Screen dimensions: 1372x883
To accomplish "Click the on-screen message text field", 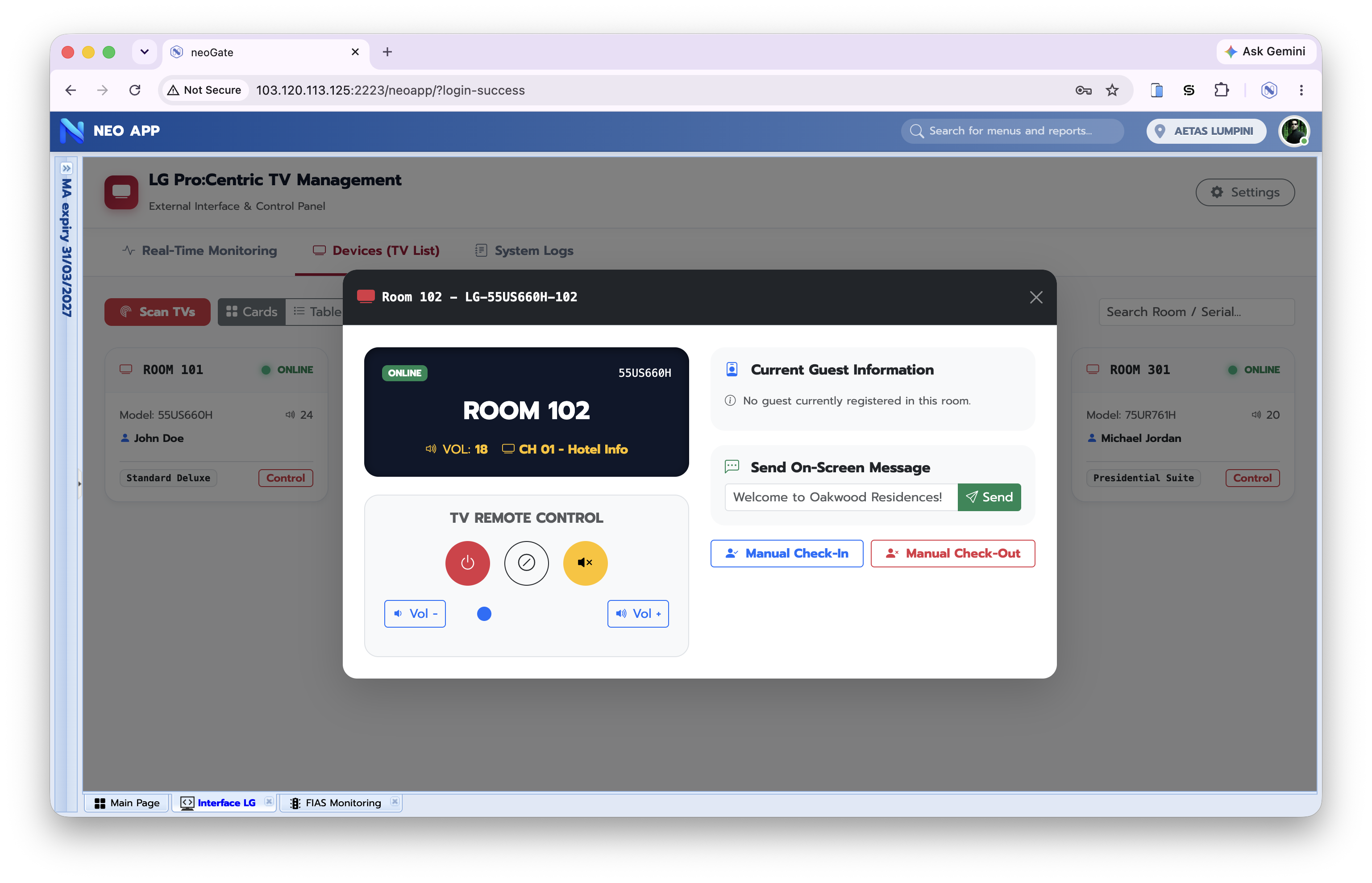I will (x=841, y=496).
